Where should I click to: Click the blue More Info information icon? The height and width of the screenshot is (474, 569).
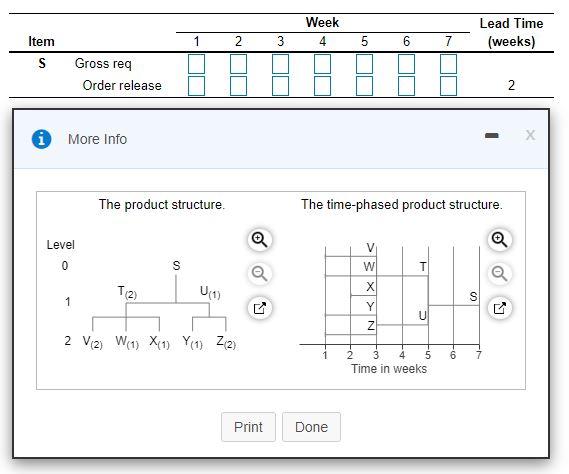coord(41,139)
